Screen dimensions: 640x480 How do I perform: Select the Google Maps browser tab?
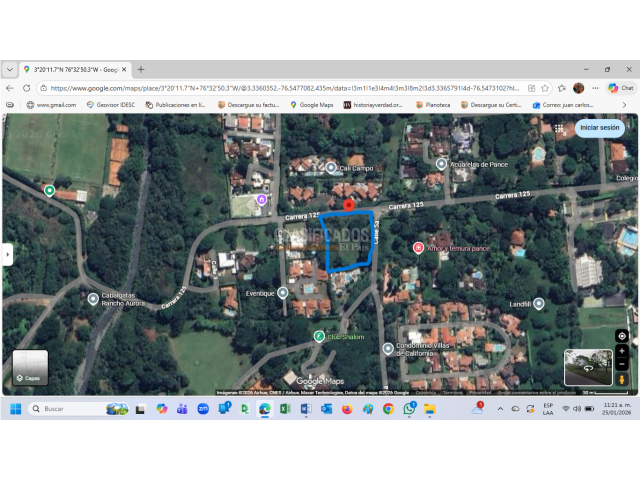[x=73, y=69]
